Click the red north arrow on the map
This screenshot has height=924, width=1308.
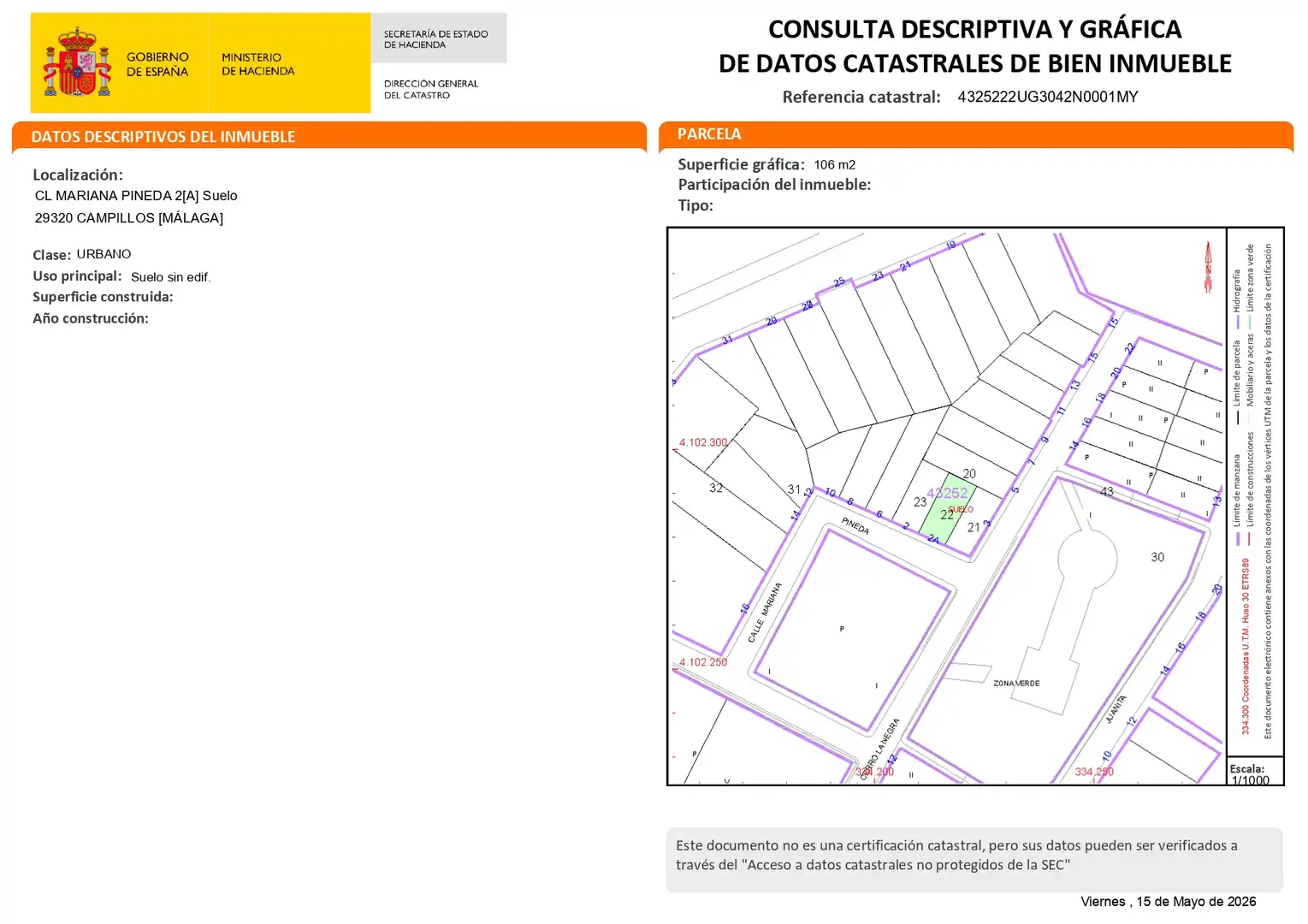1208,267
